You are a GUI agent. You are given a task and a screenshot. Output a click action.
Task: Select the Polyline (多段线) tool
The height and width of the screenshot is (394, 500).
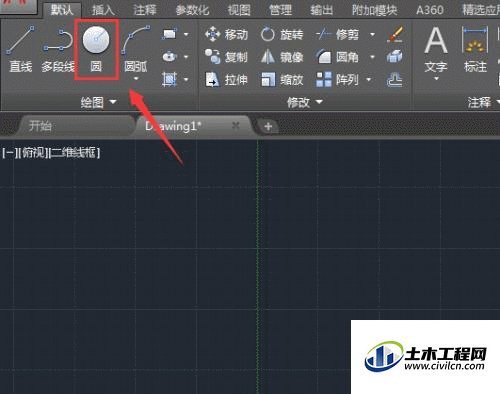58,50
